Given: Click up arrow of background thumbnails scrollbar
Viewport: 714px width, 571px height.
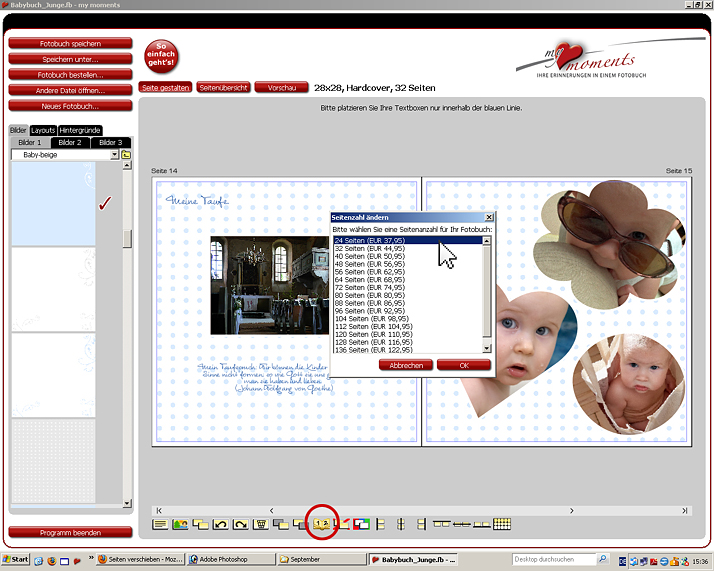Looking at the screenshot, I should 128,165.
